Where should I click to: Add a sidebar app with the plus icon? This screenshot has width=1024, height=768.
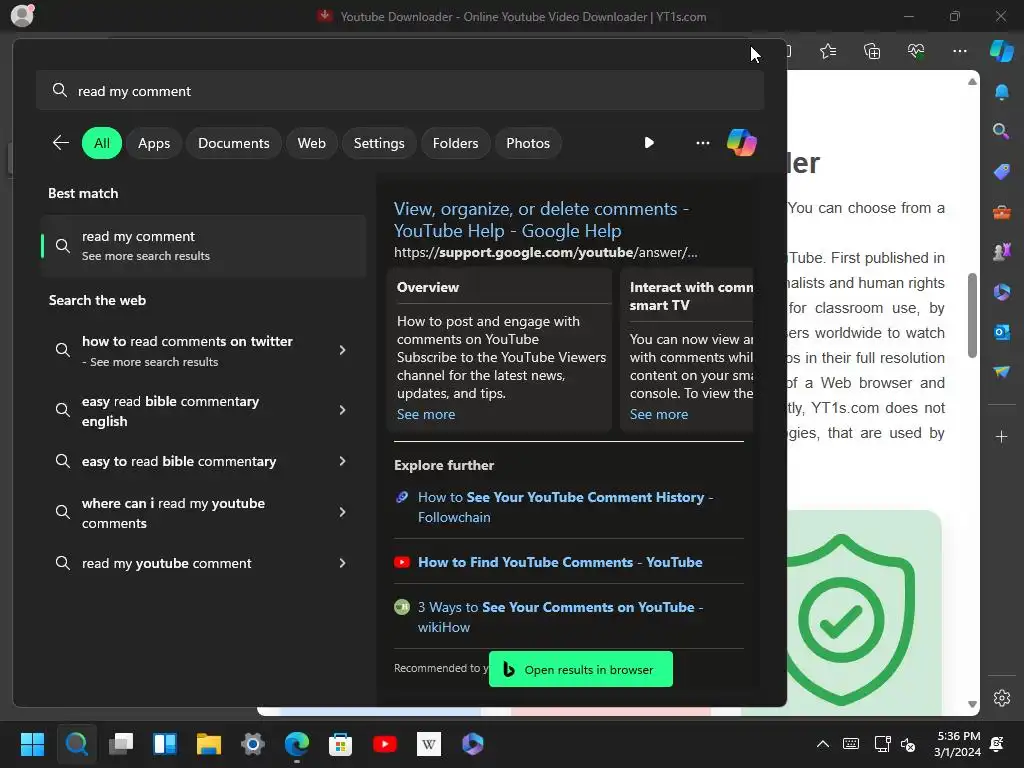point(1001,436)
